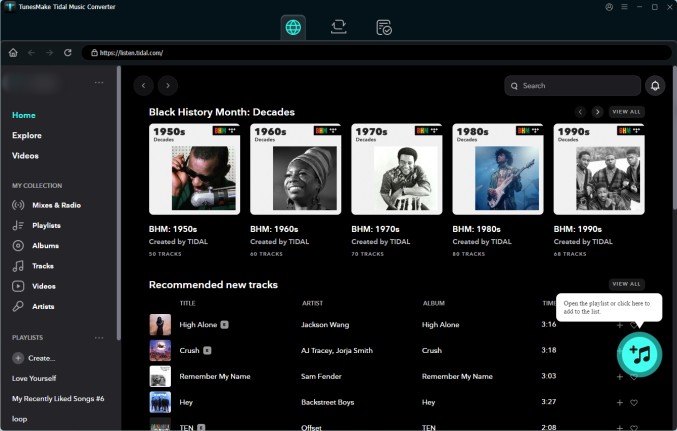
Task: Open the Playlists section three-dot menu
Action: point(99,338)
